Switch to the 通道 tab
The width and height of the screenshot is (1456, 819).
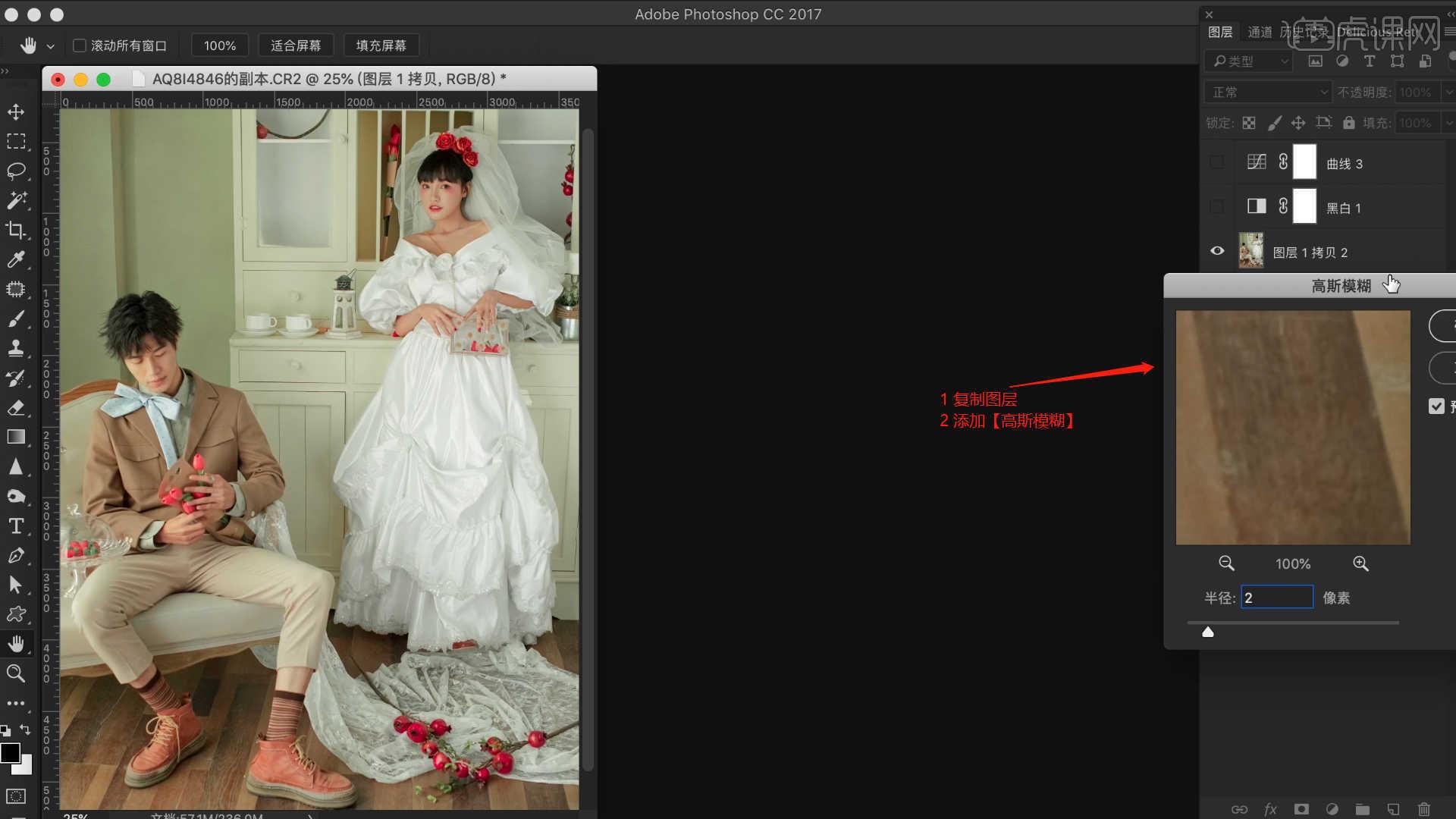[x=1260, y=32]
